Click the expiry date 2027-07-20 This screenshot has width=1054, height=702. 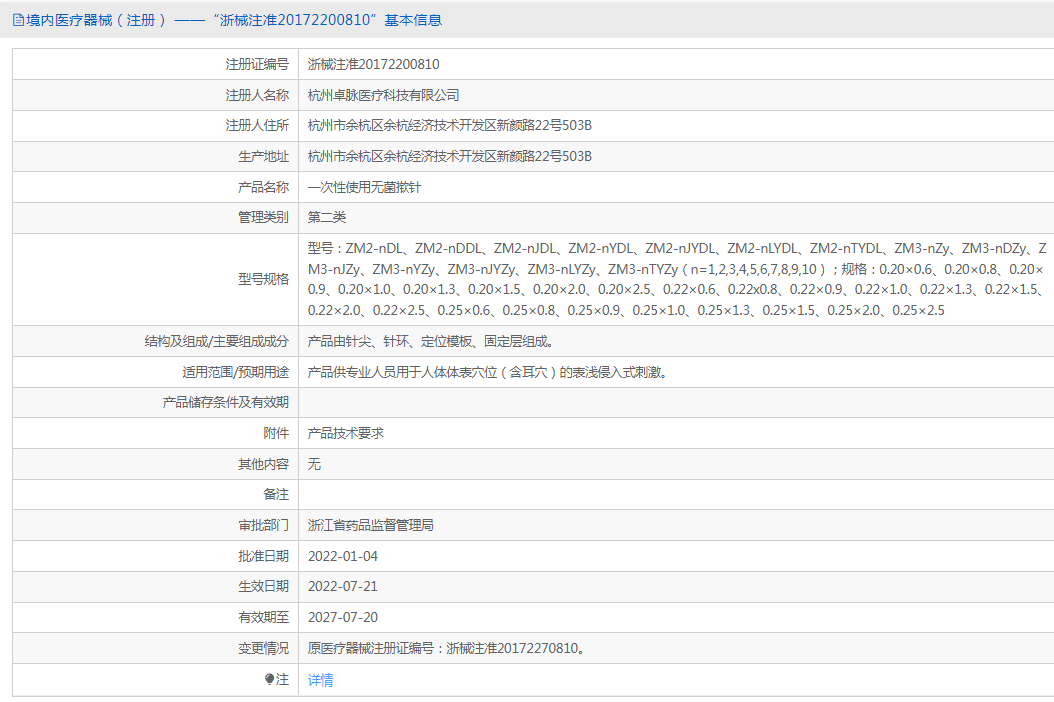342,617
